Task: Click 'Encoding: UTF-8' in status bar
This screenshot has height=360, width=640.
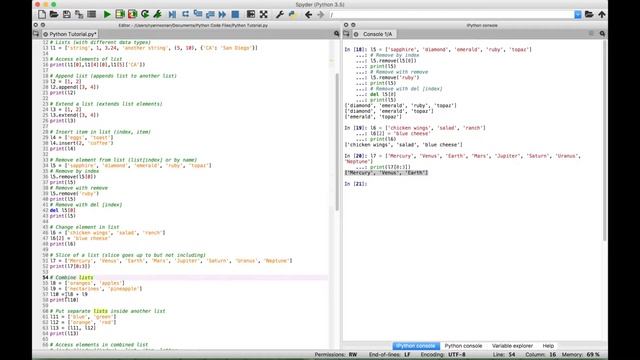Action: coord(443,355)
